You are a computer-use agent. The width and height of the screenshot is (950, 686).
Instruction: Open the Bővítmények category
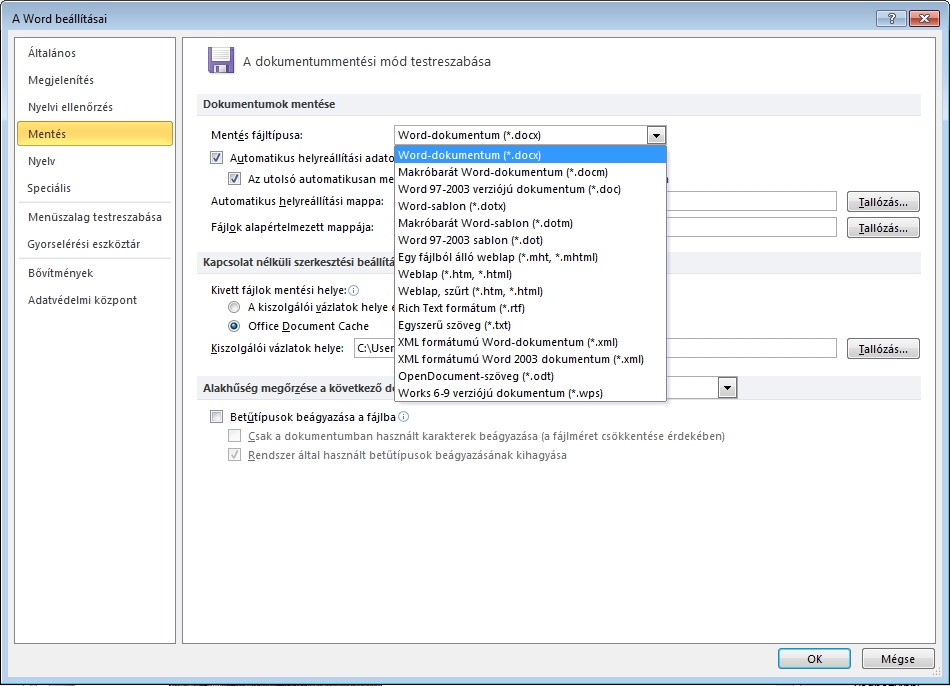(95, 273)
